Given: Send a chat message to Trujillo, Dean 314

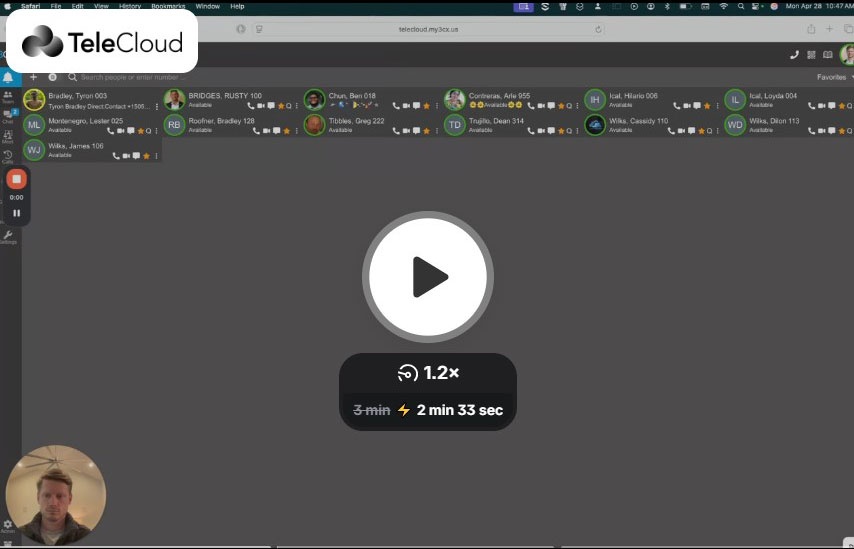Looking at the screenshot, I should (551, 131).
